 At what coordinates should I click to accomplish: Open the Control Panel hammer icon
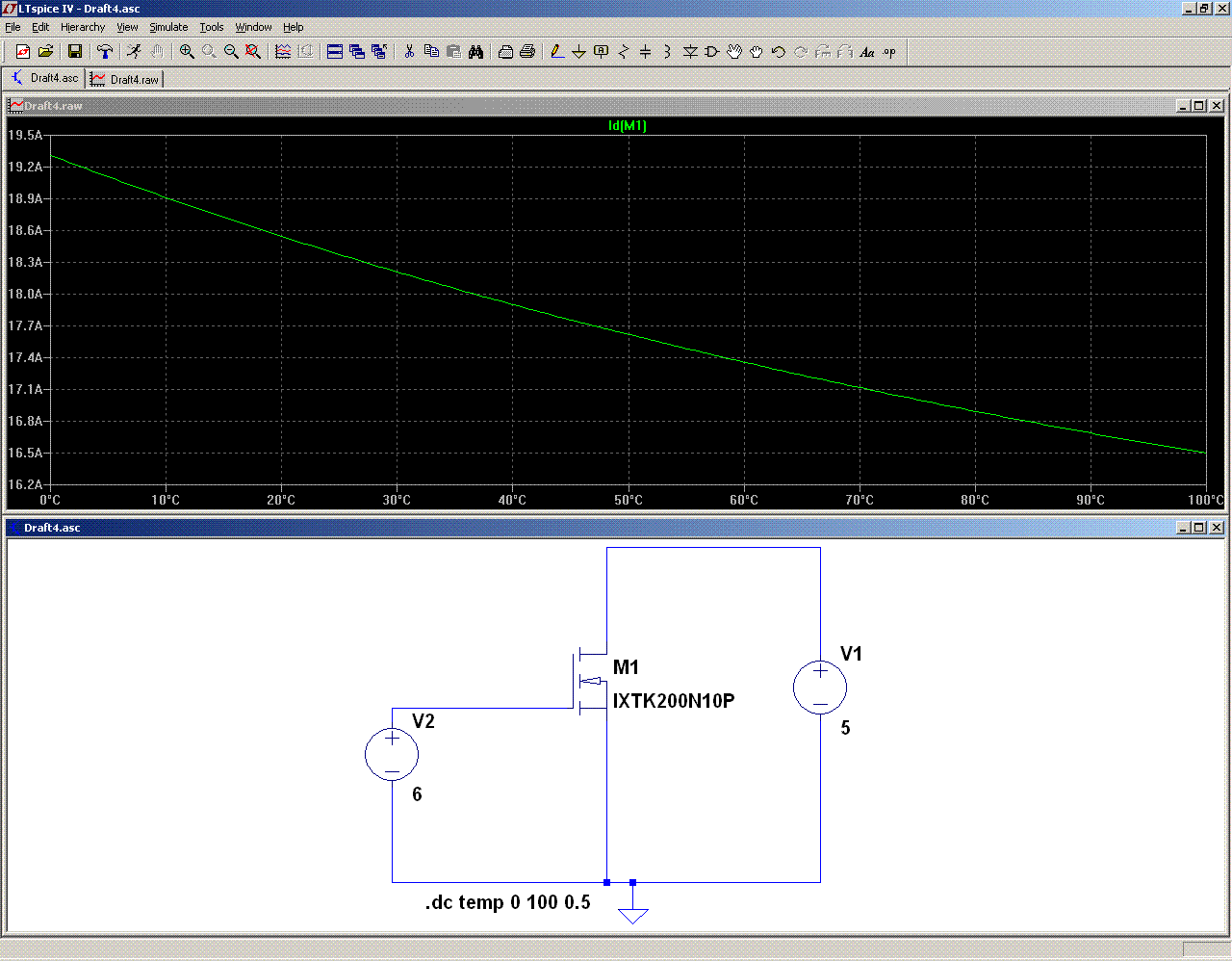click(x=105, y=52)
